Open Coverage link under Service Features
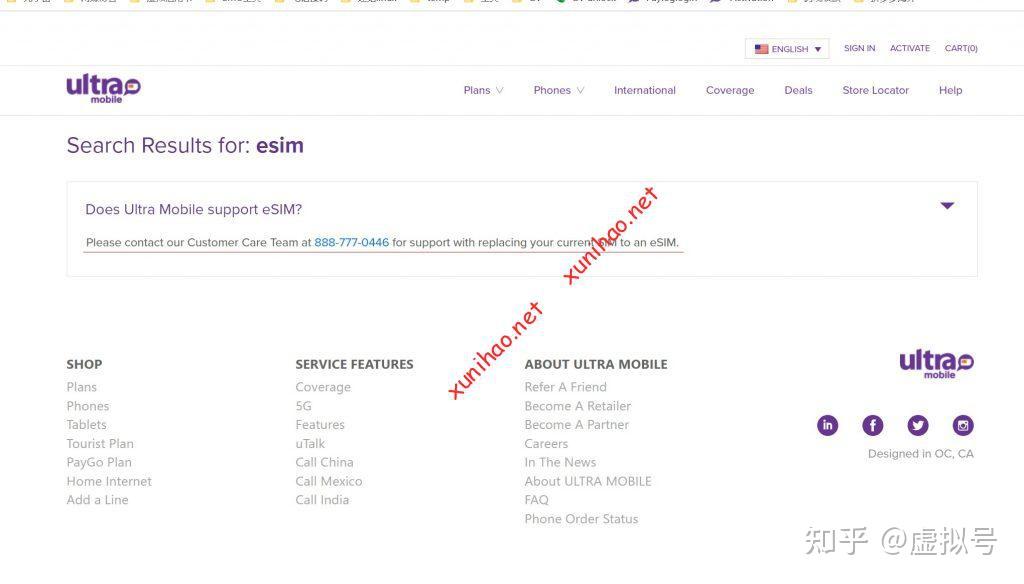 [323, 387]
